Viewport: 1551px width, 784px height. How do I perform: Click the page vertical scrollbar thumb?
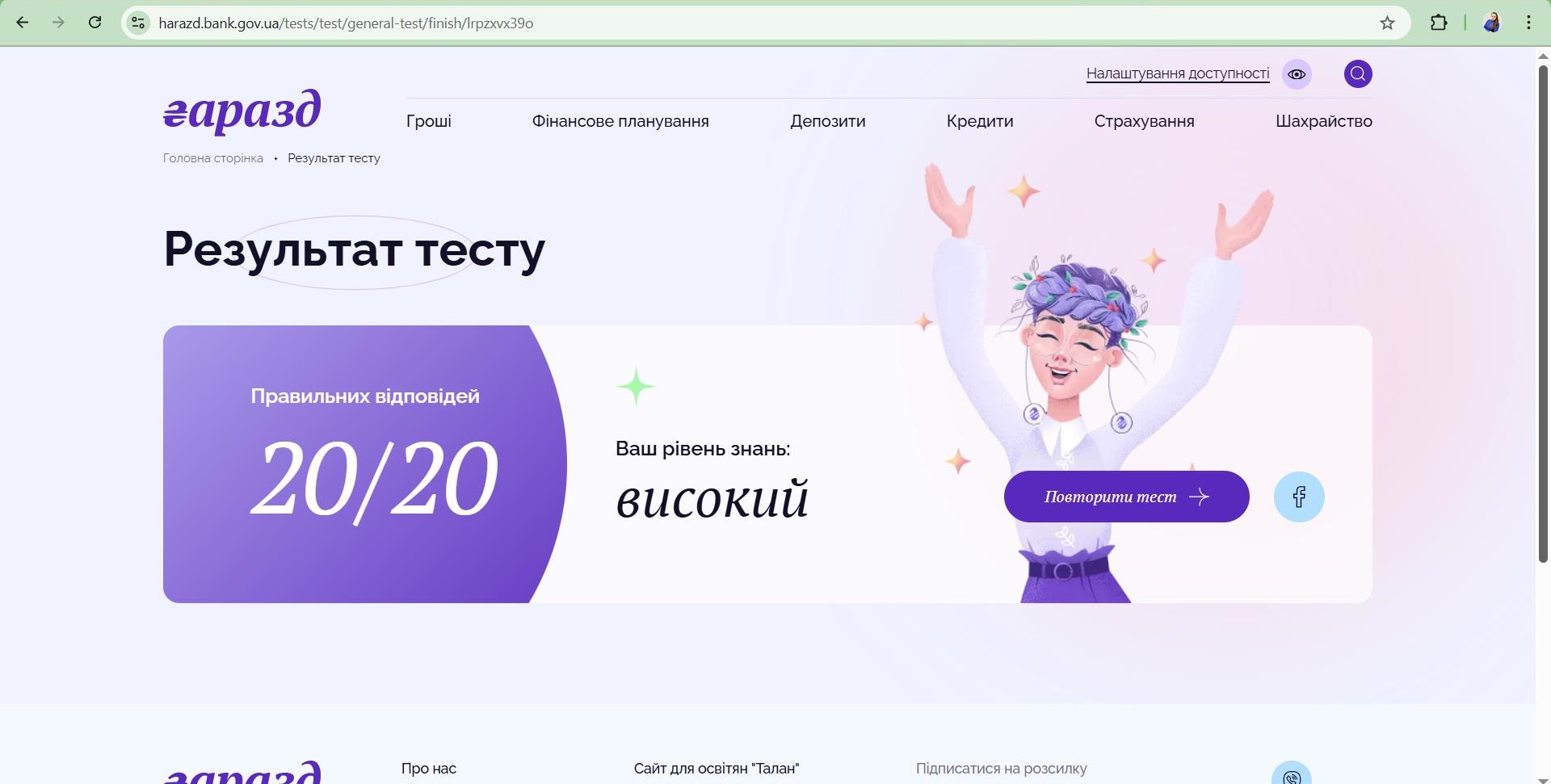pos(1543,313)
